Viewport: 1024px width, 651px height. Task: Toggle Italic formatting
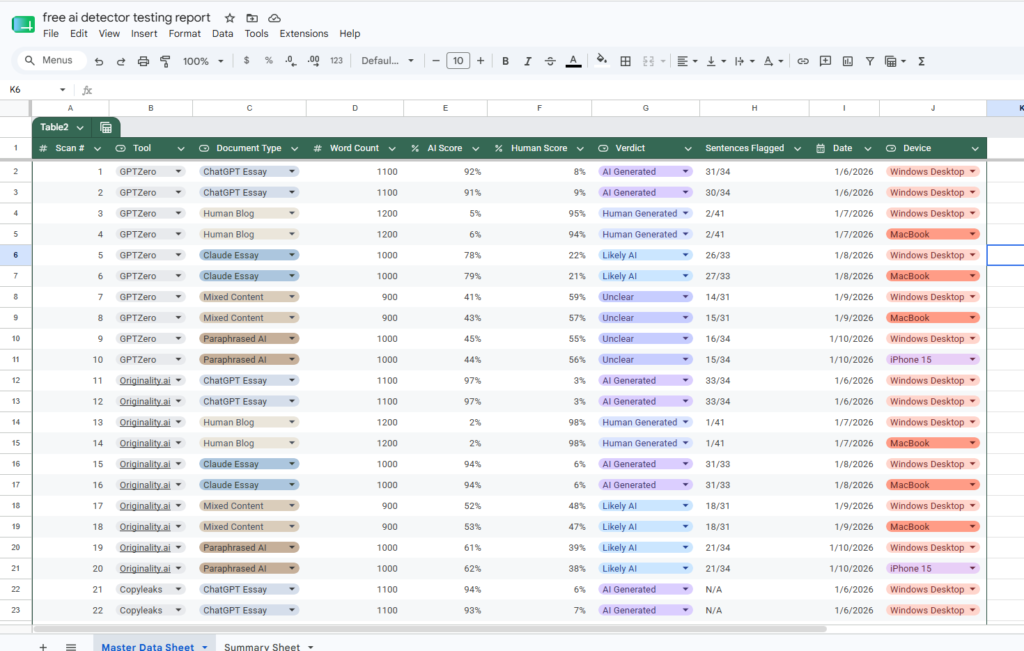pos(527,61)
